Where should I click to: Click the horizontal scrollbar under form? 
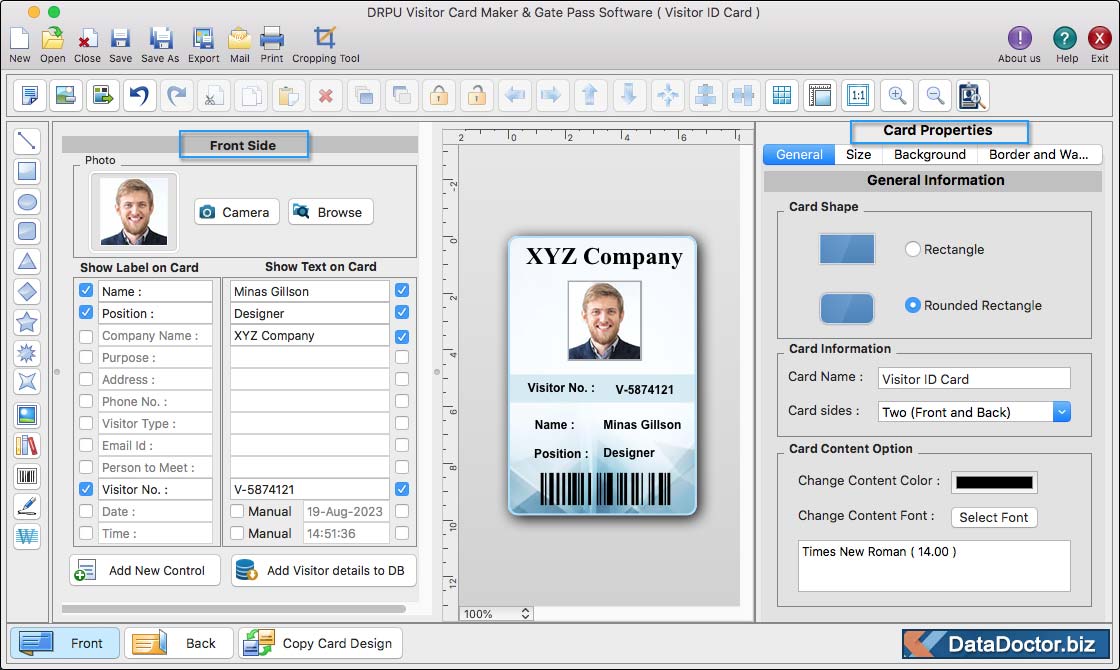pos(234,609)
